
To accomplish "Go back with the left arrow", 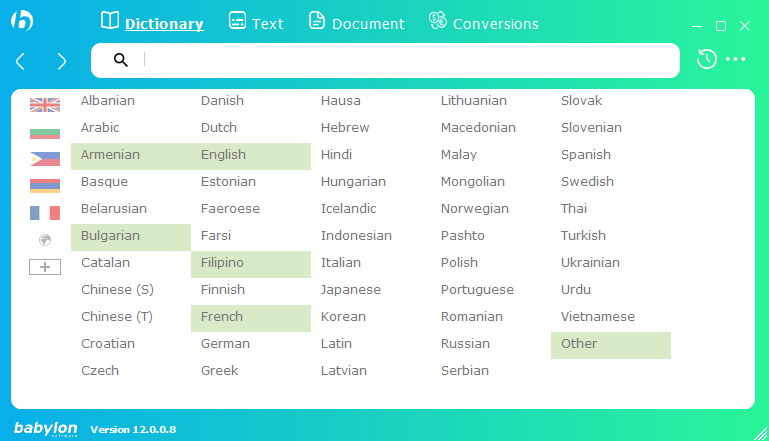I will tap(20, 62).
